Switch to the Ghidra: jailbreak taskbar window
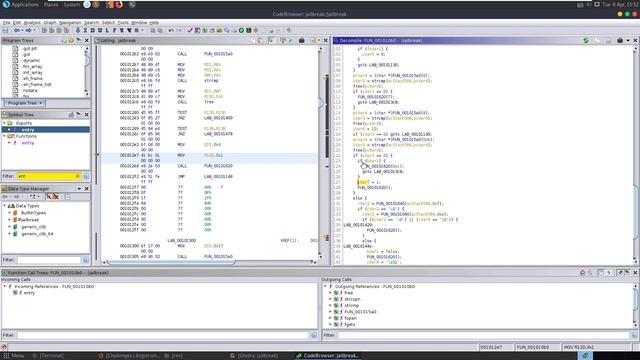The width and height of the screenshot is (640, 360). coord(254,356)
